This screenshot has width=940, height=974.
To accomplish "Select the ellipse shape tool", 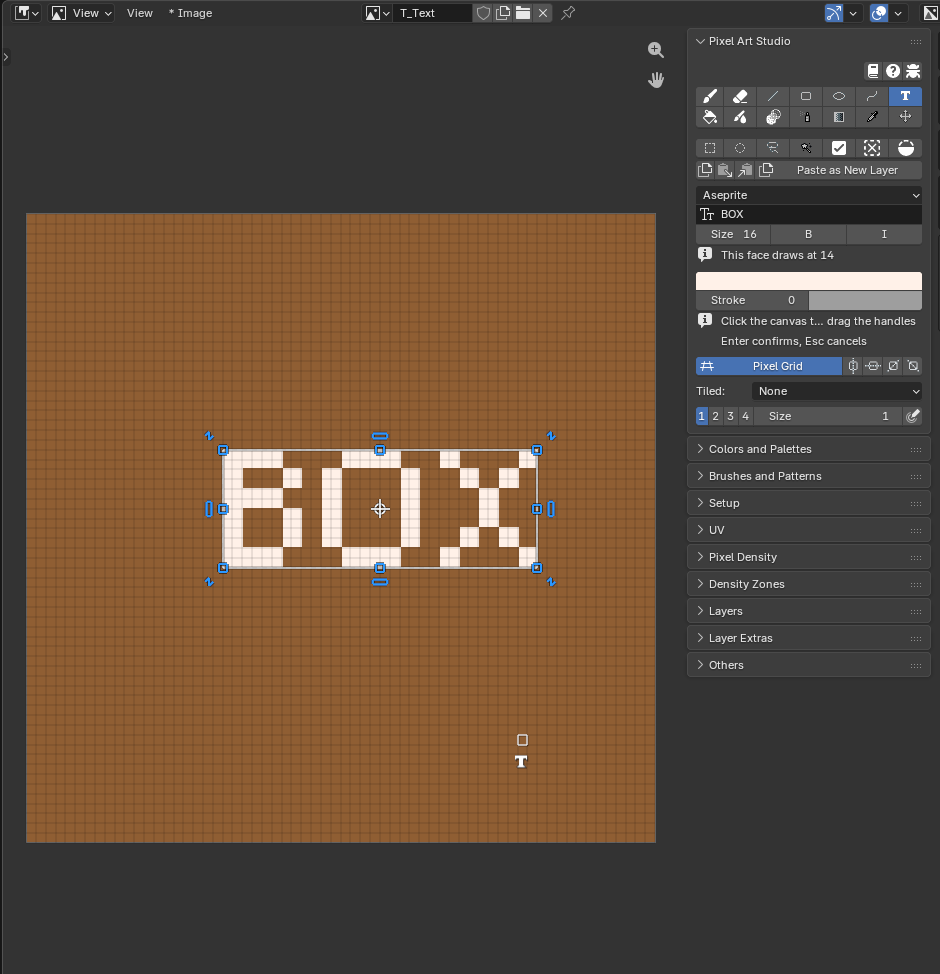I will tap(839, 96).
